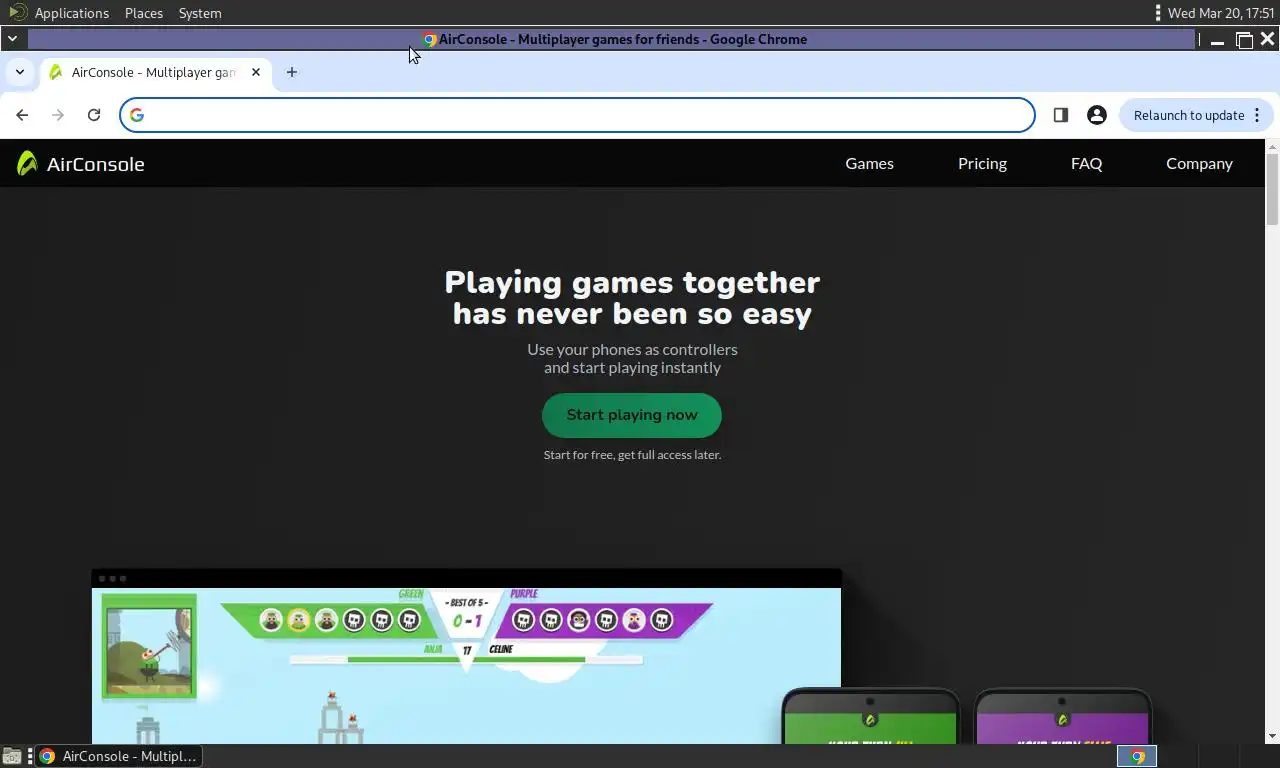Click the green phone controller image
The height and width of the screenshot is (768, 1280).
click(870, 716)
